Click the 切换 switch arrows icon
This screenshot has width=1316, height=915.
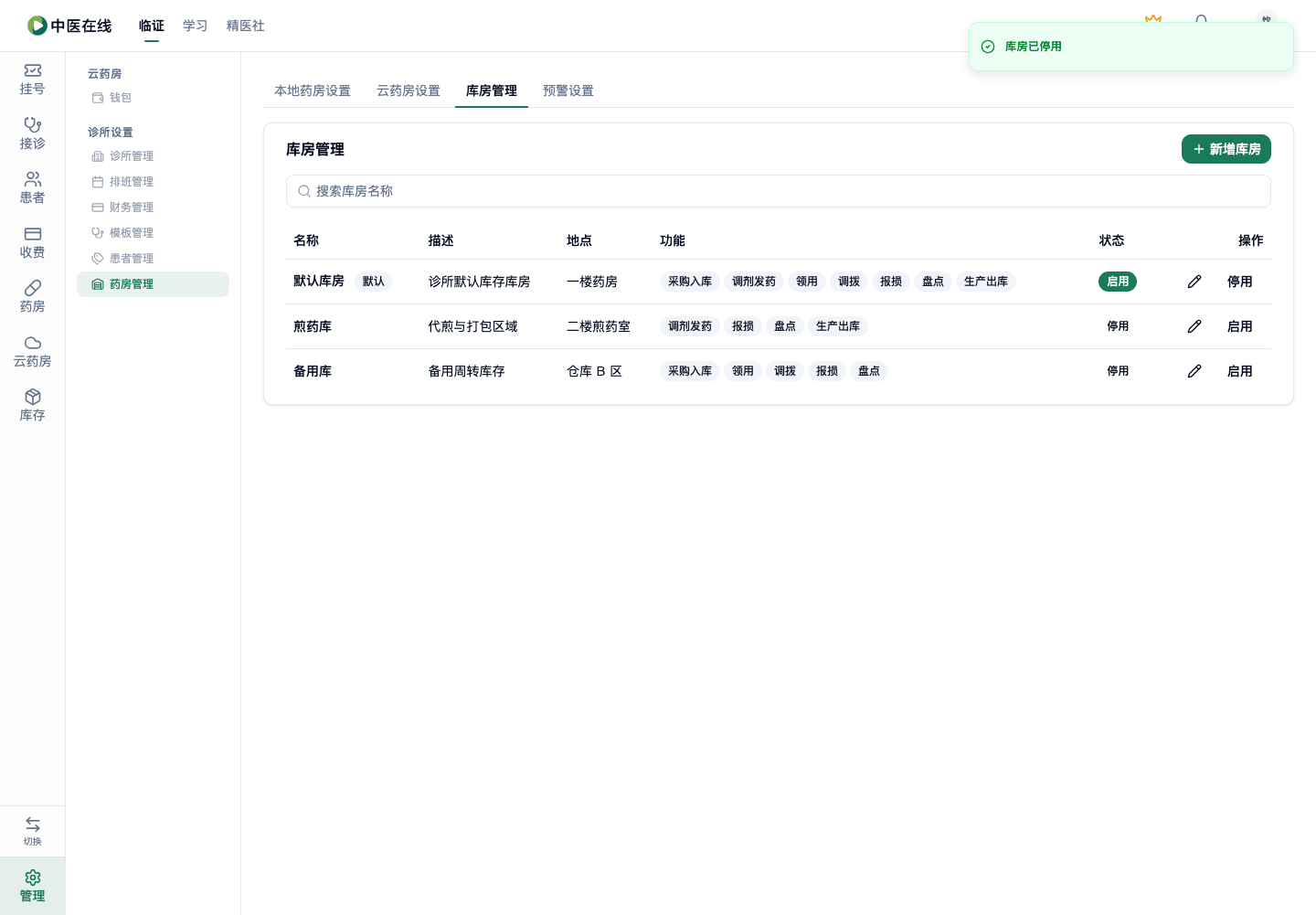(33, 825)
